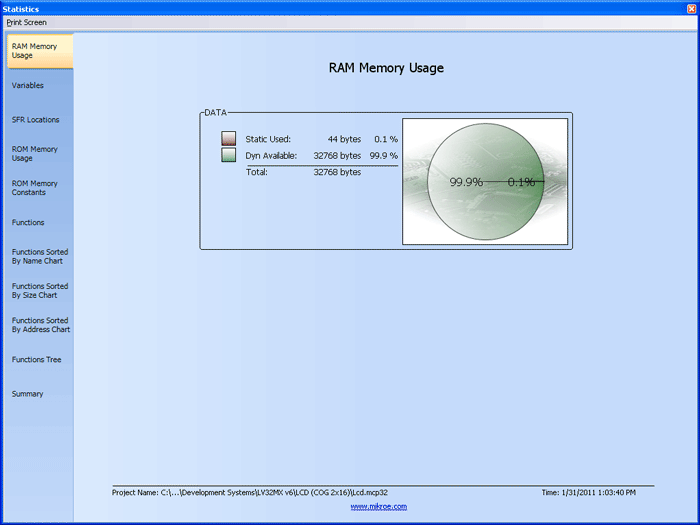Image resolution: width=700 pixels, height=525 pixels.
Task: Click the Static Used red color swatch
Action: pyautogui.click(x=229, y=138)
